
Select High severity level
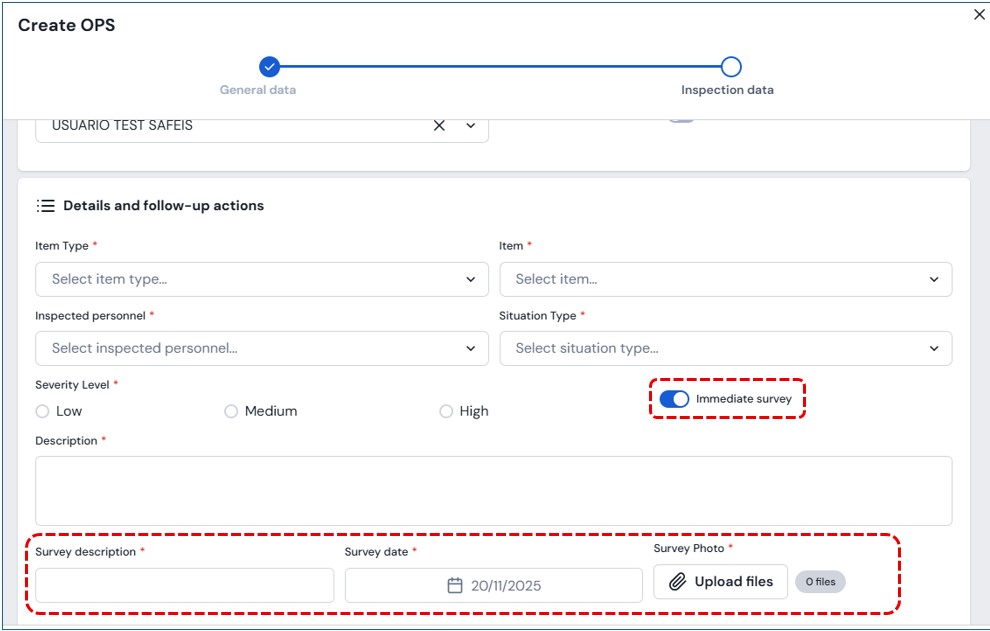(446, 411)
